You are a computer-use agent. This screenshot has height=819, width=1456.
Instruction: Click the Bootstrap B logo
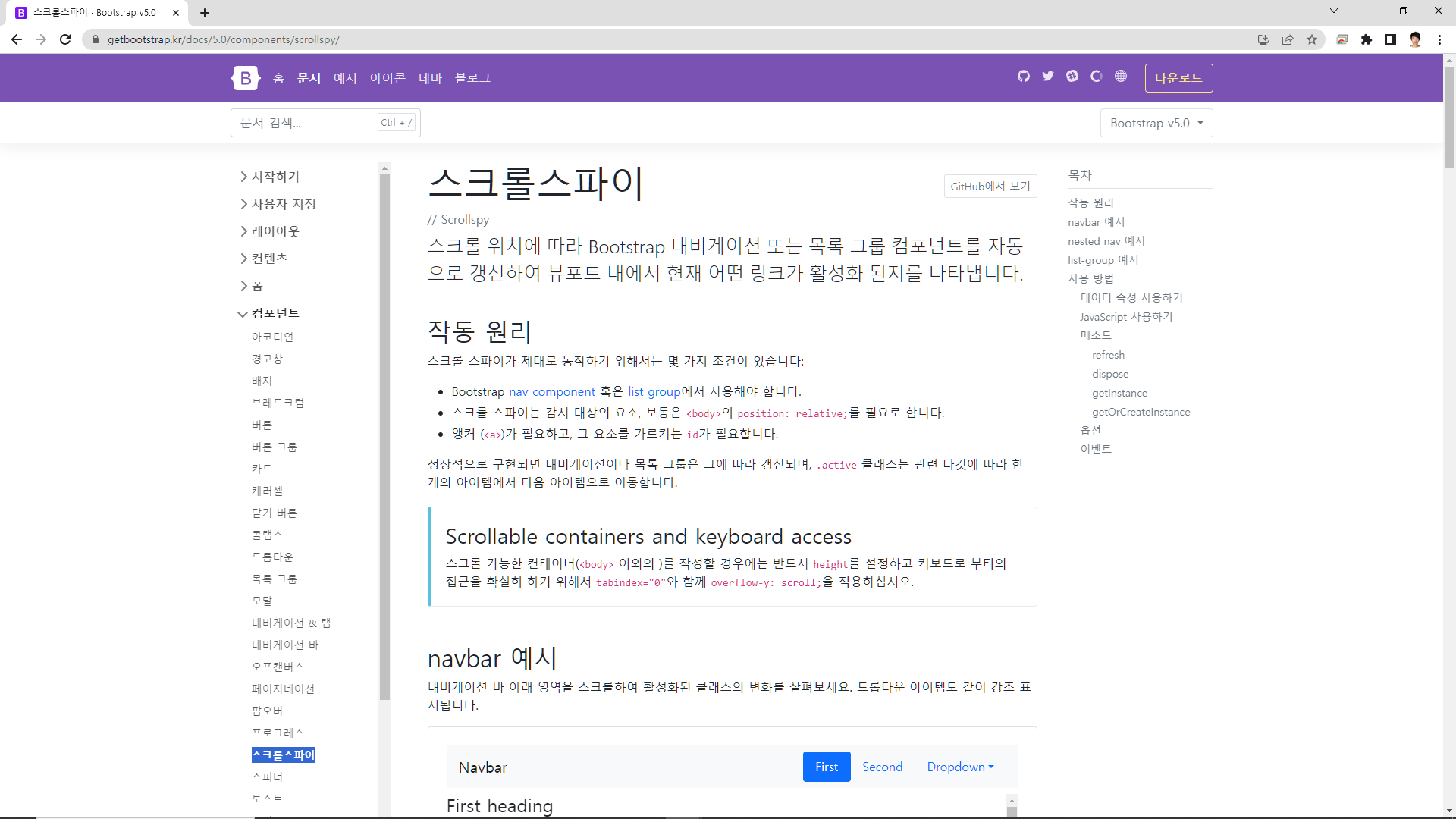coord(246,78)
